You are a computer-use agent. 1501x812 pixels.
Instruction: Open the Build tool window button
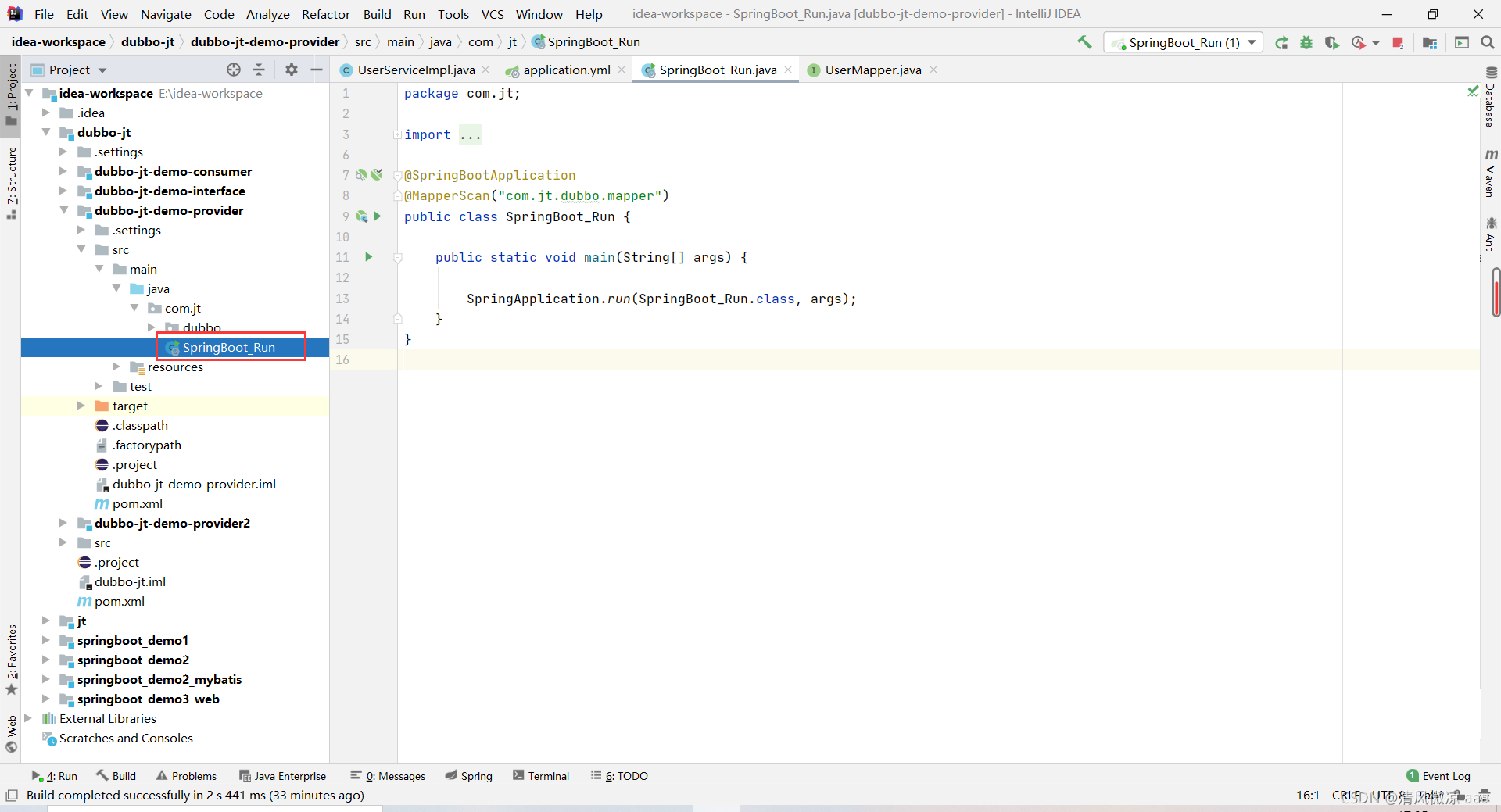pyautogui.click(x=116, y=776)
